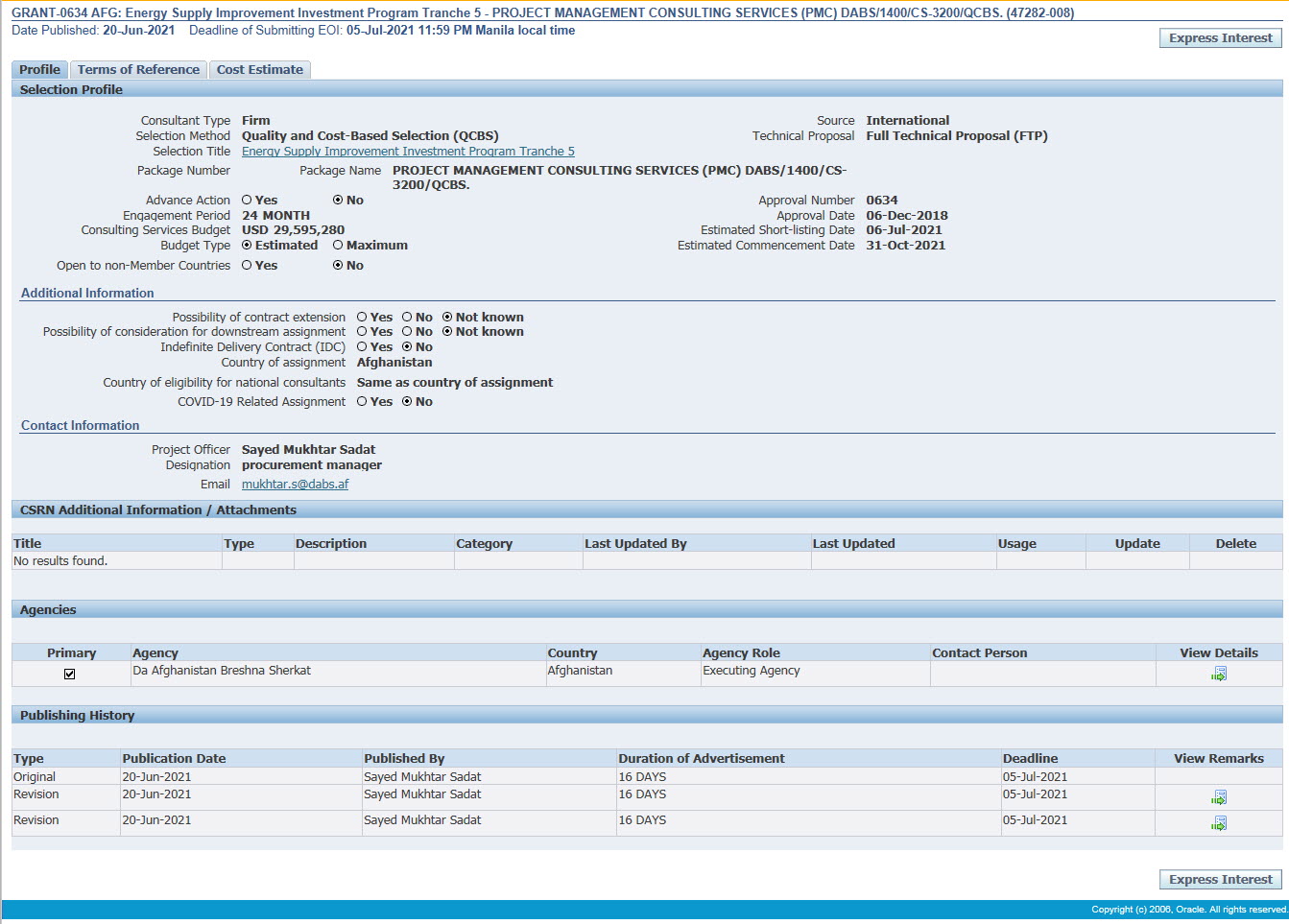Select No for downstream assignment consideration

[407, 332]
